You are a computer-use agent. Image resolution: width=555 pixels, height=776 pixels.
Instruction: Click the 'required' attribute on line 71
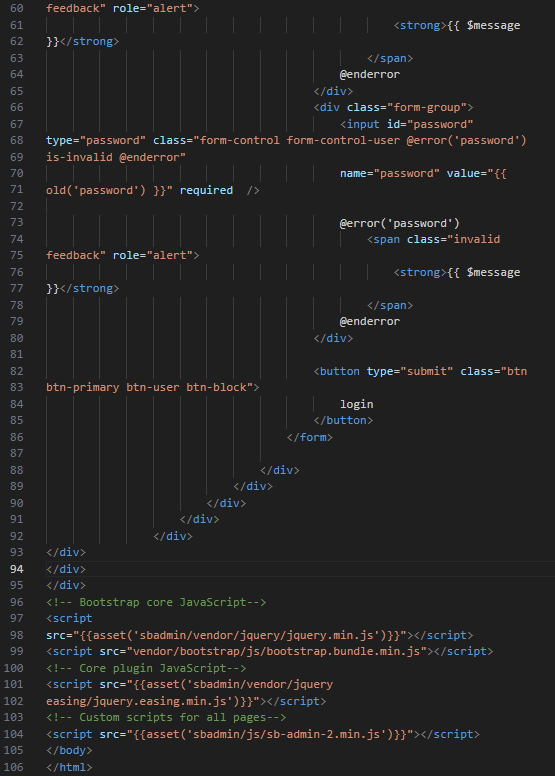click(x=206, y=190)
